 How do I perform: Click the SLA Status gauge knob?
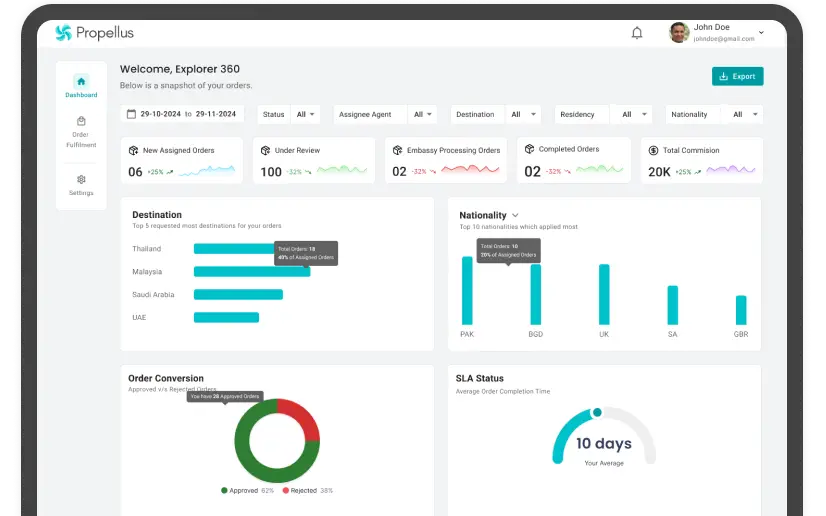(x=597, y=412)
